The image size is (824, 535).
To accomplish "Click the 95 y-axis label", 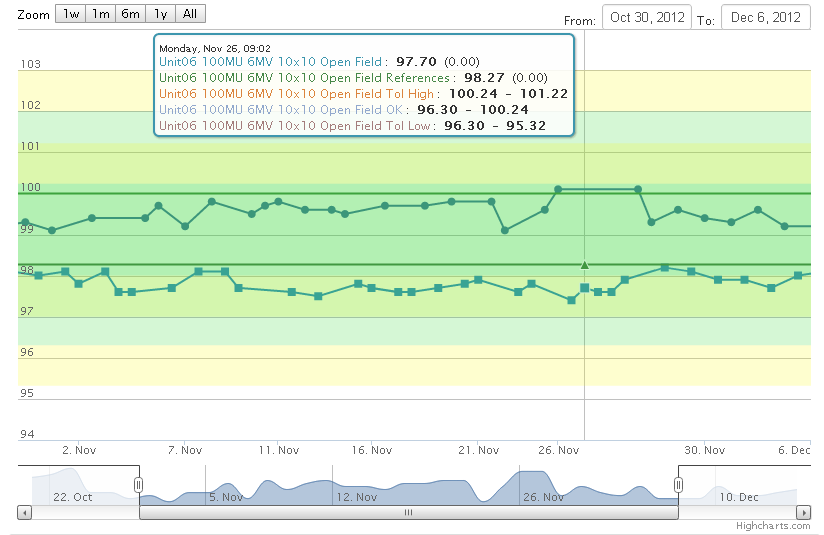I will pos(27,393).
